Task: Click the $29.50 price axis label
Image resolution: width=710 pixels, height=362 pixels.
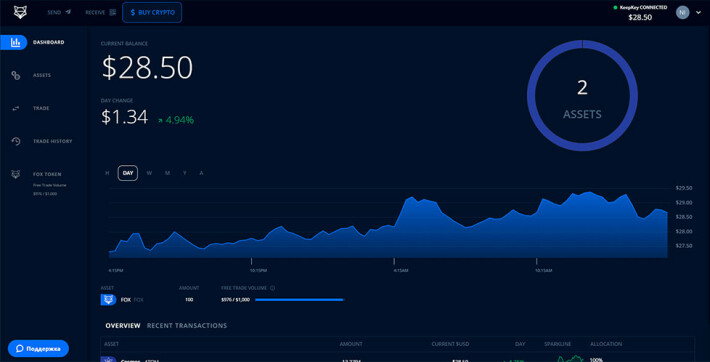Action: point(683,188)
